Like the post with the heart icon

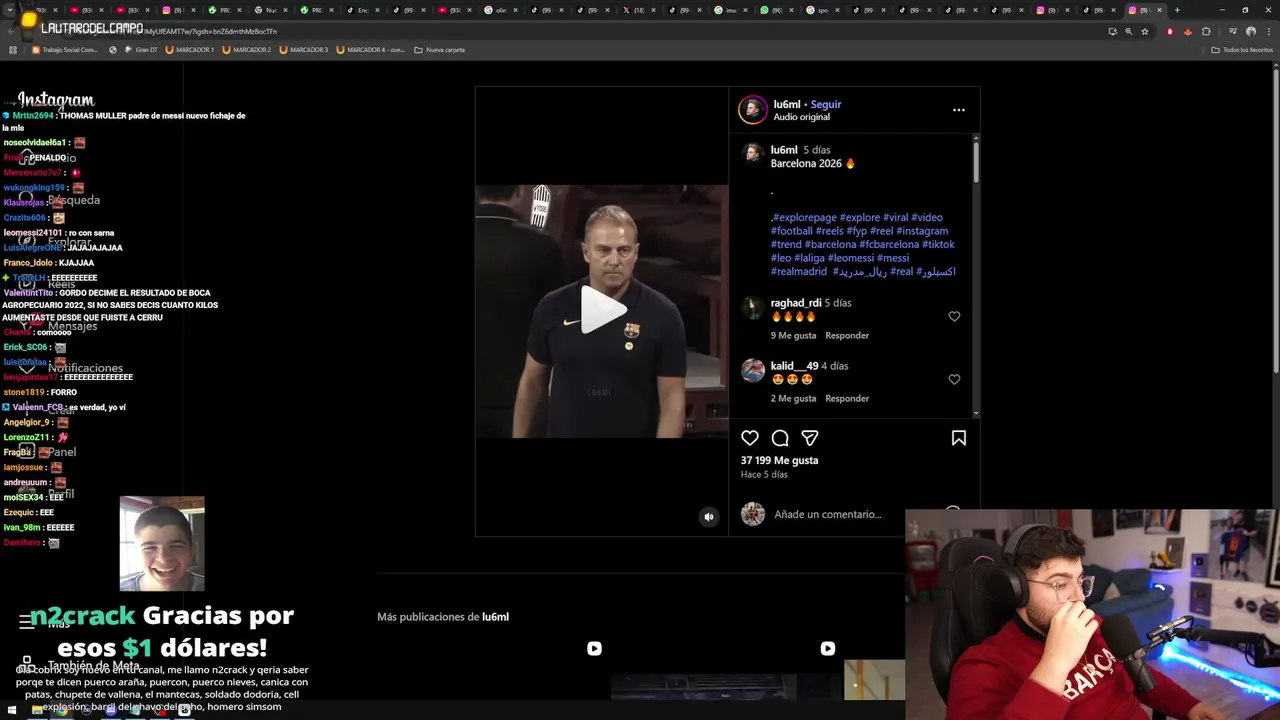[x=750, y=438]
